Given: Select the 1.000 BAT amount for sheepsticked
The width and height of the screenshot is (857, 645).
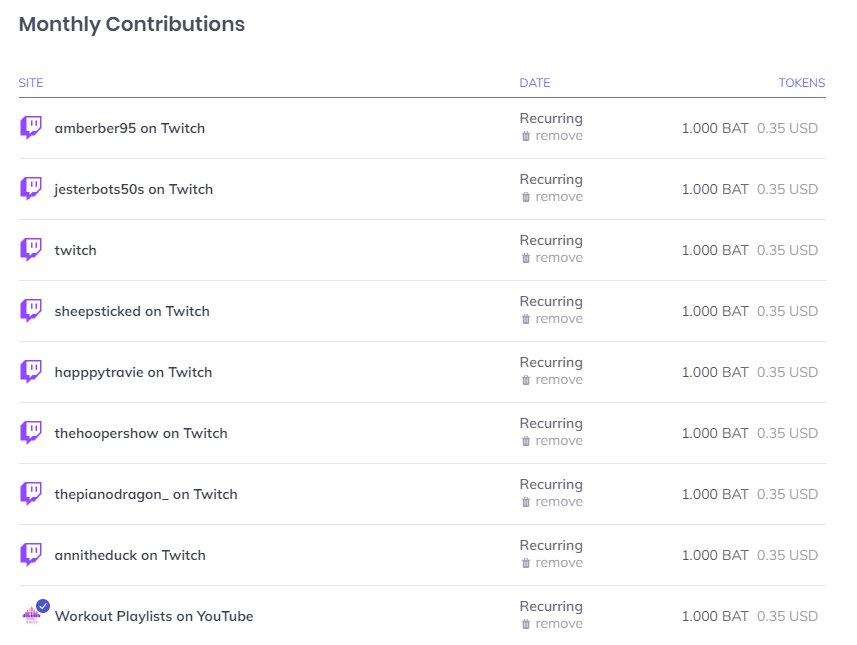Looking at the screenshot, I should point(715,311).
